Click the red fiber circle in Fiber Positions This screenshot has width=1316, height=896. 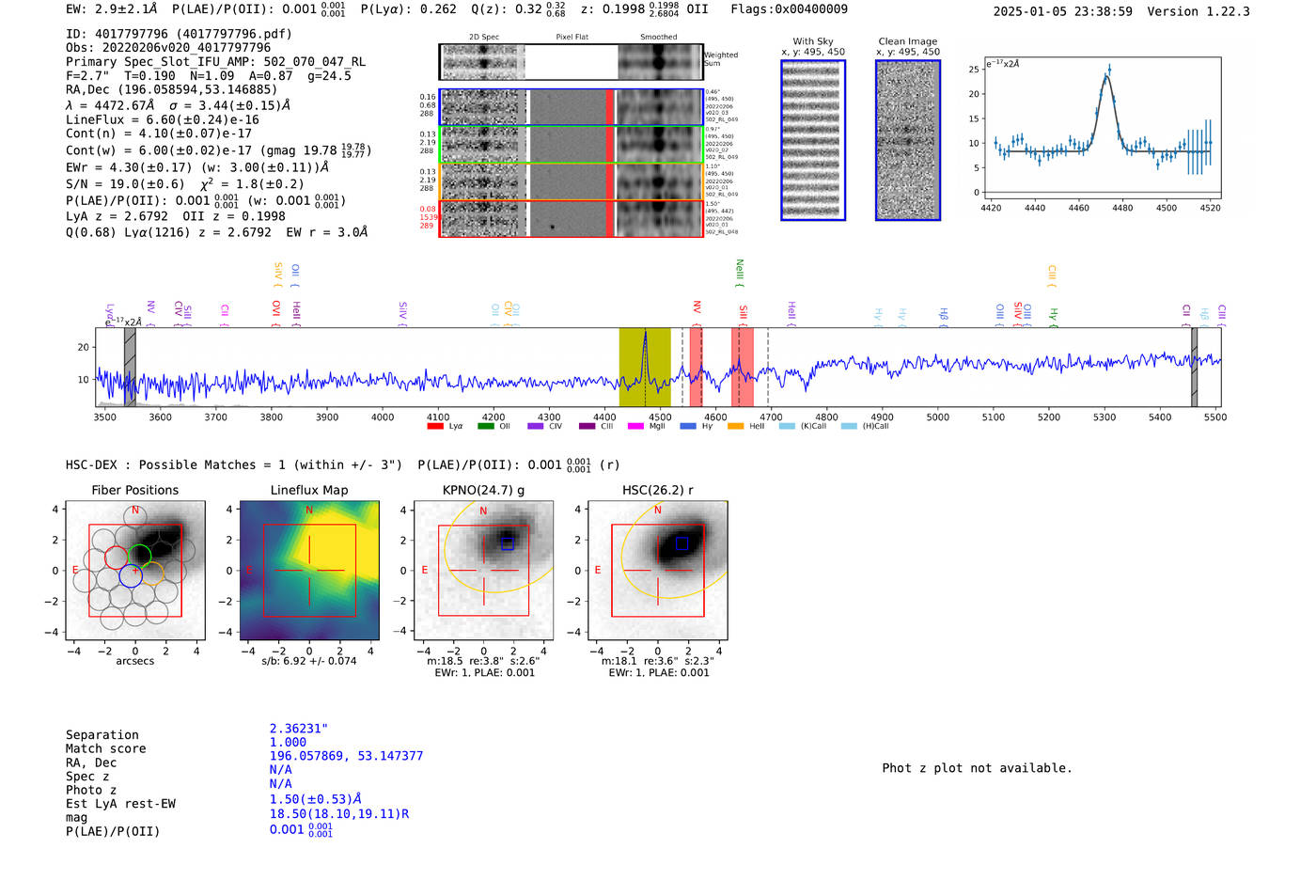pos(117,558)
